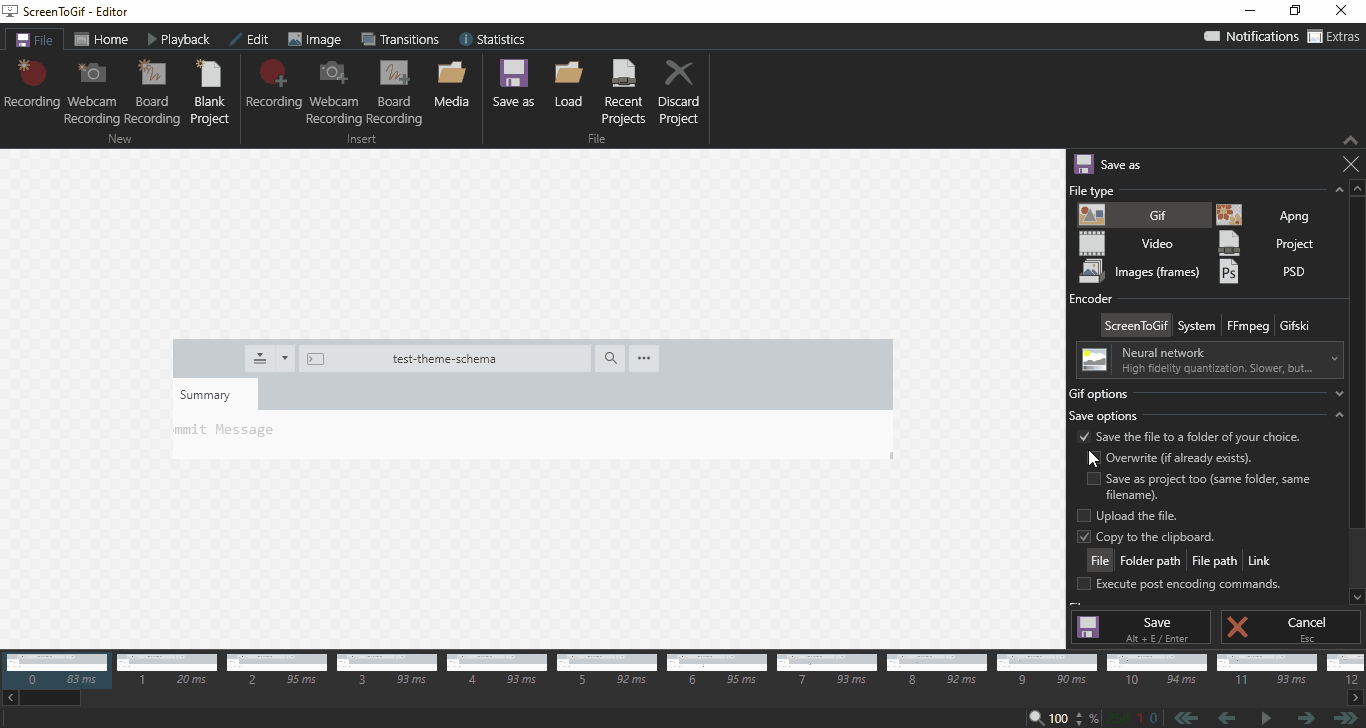Play the animation preview

click(1266, 718)
